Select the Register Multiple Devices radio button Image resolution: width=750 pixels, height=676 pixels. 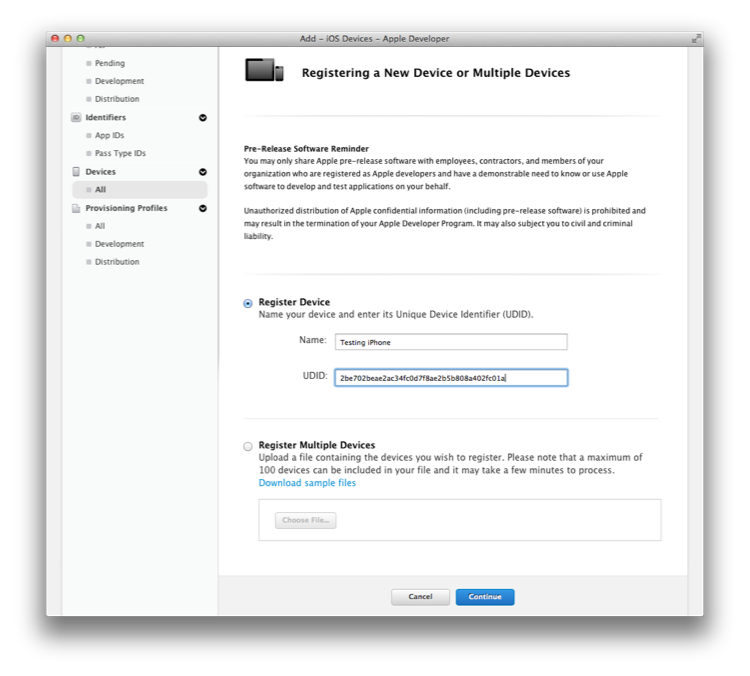(248, 446)
